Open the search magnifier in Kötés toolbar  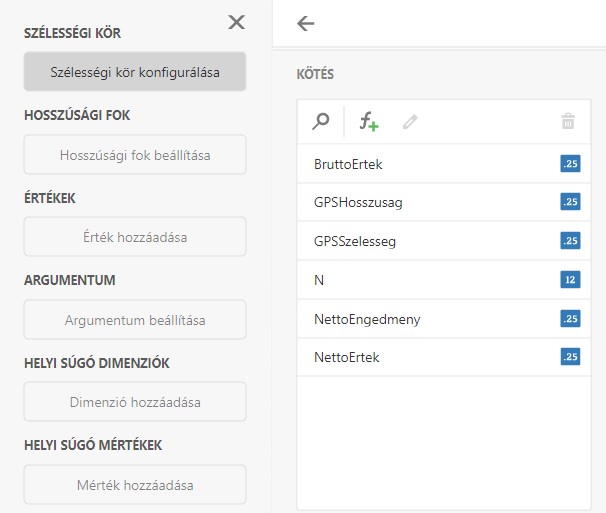(321, 122)
